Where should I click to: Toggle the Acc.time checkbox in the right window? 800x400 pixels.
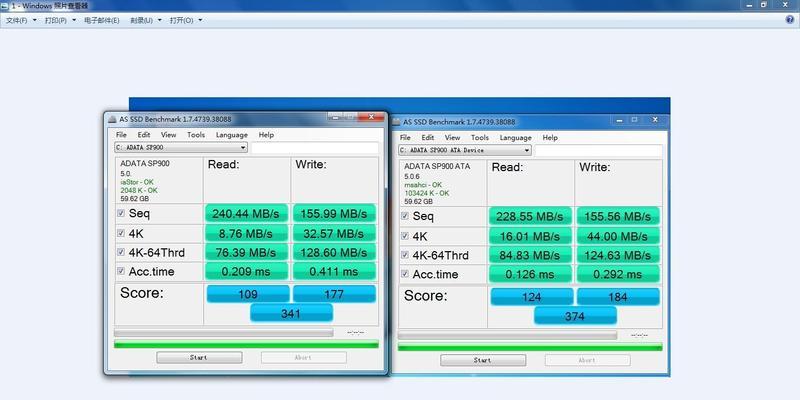point(405,274)
